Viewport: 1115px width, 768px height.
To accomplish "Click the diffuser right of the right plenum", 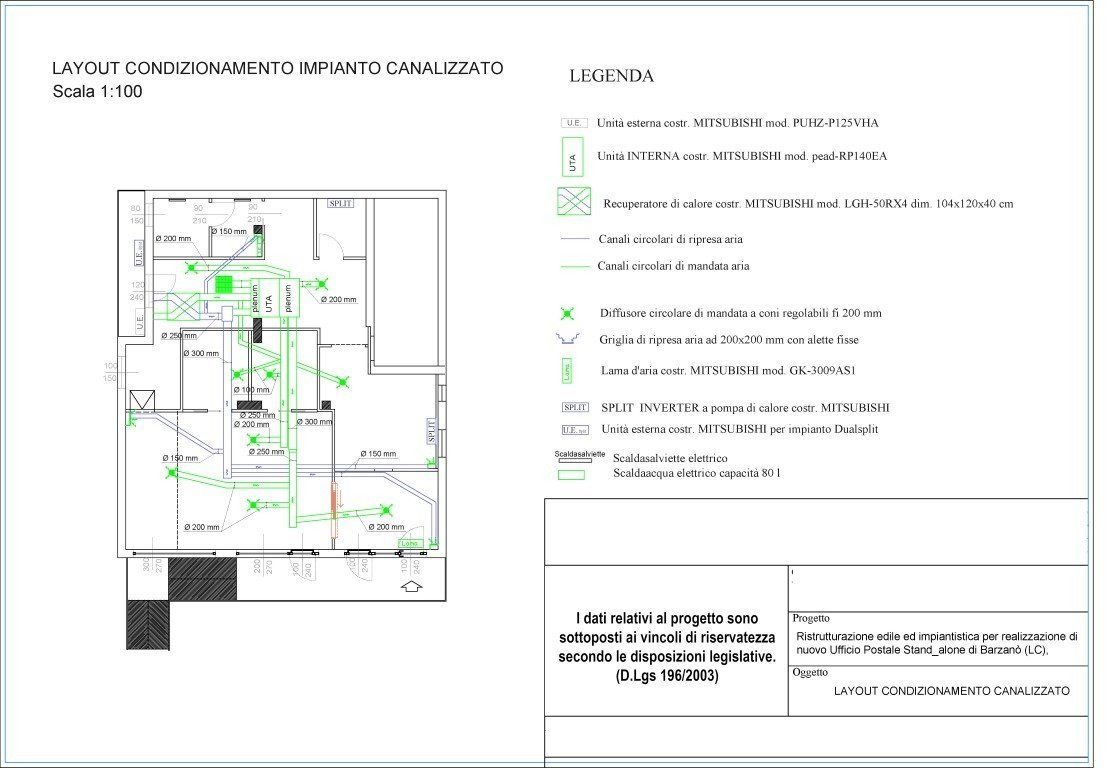I will pos(321,284).
